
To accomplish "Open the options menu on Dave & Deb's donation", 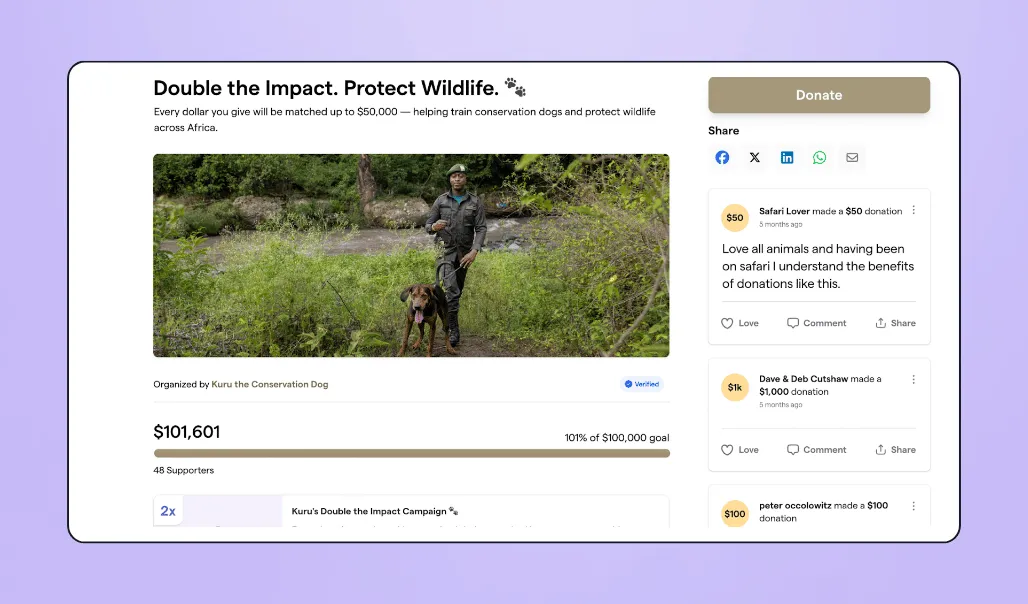I will [x=913, y=378].
